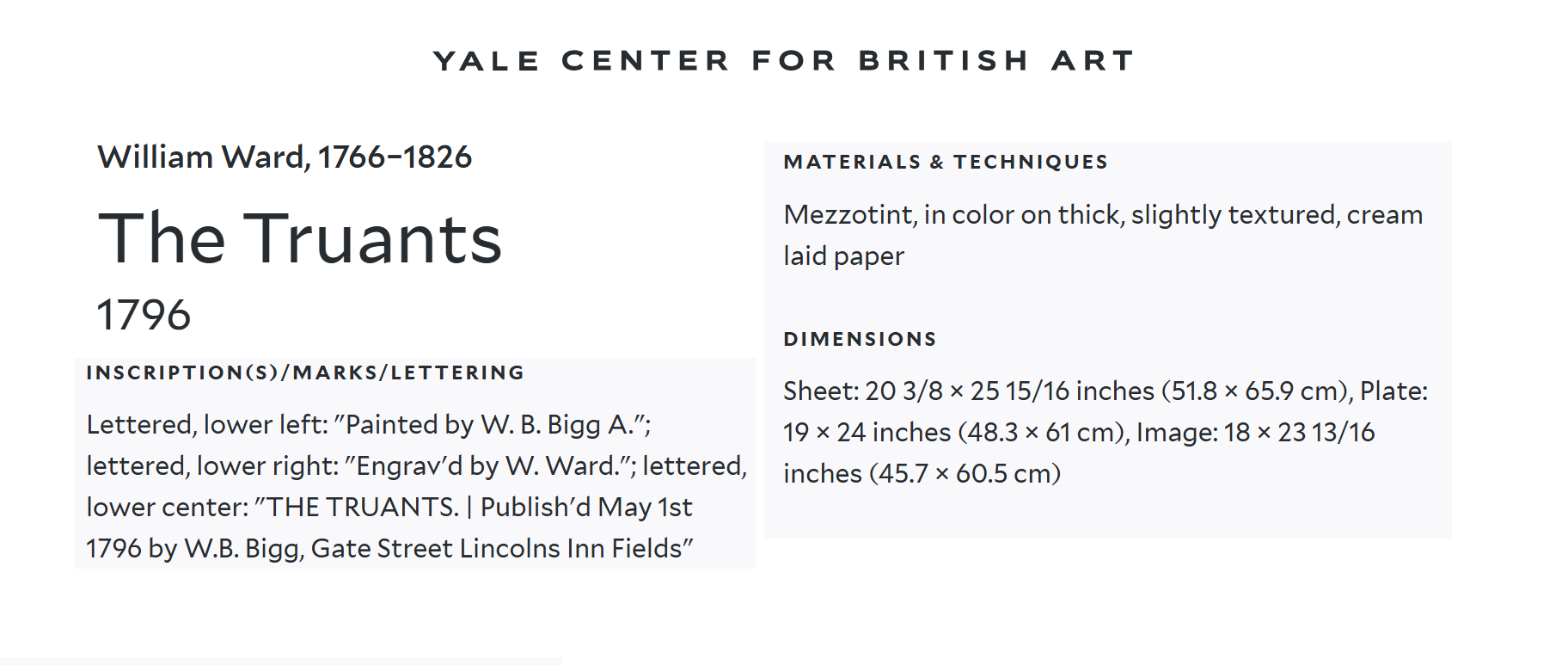Select the Inscription(s)/Marks/Lettering heading
This screenshot has height=665, width=1568.
305,373
